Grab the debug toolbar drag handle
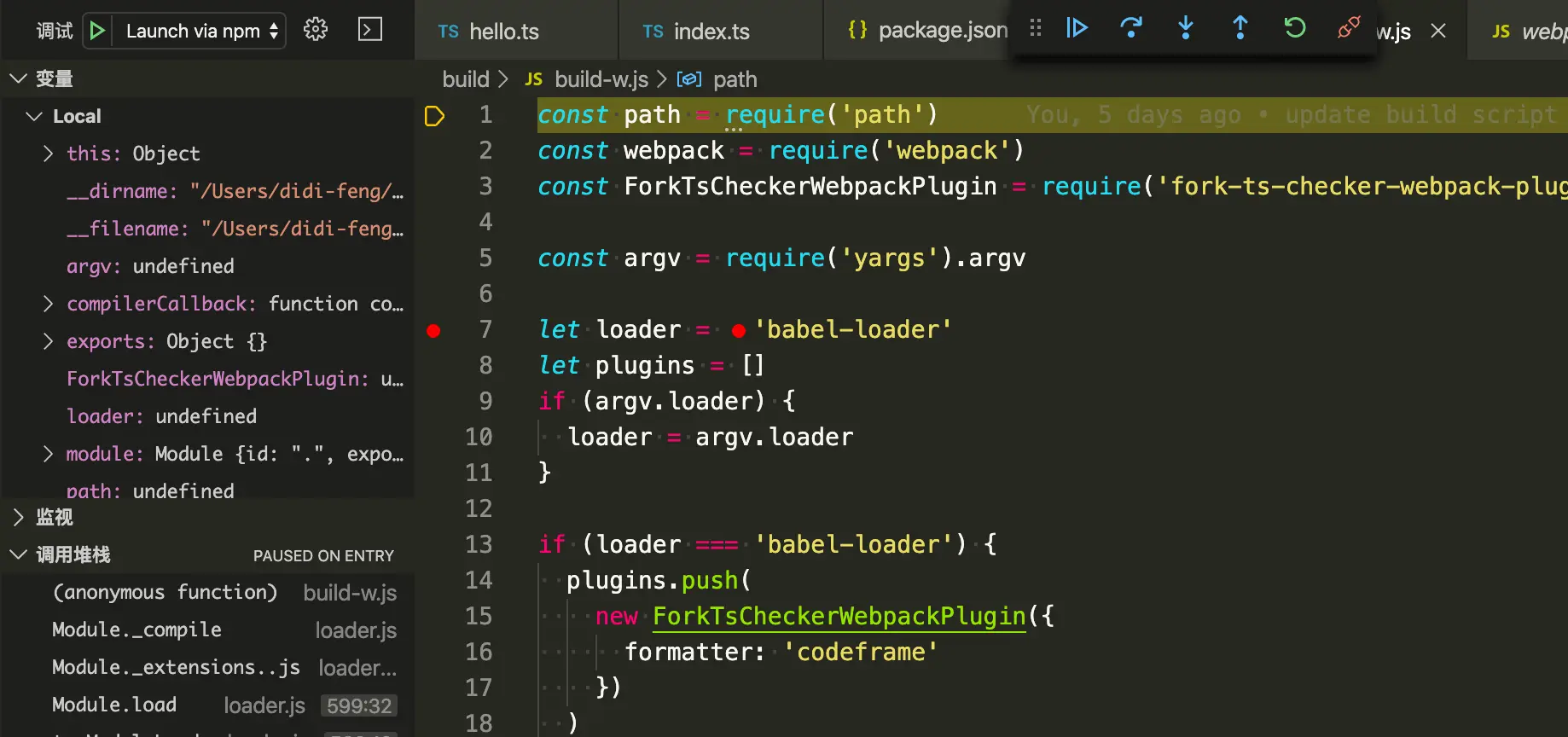The height and width of the screenshot is (737, 1568). (1036, 28)
